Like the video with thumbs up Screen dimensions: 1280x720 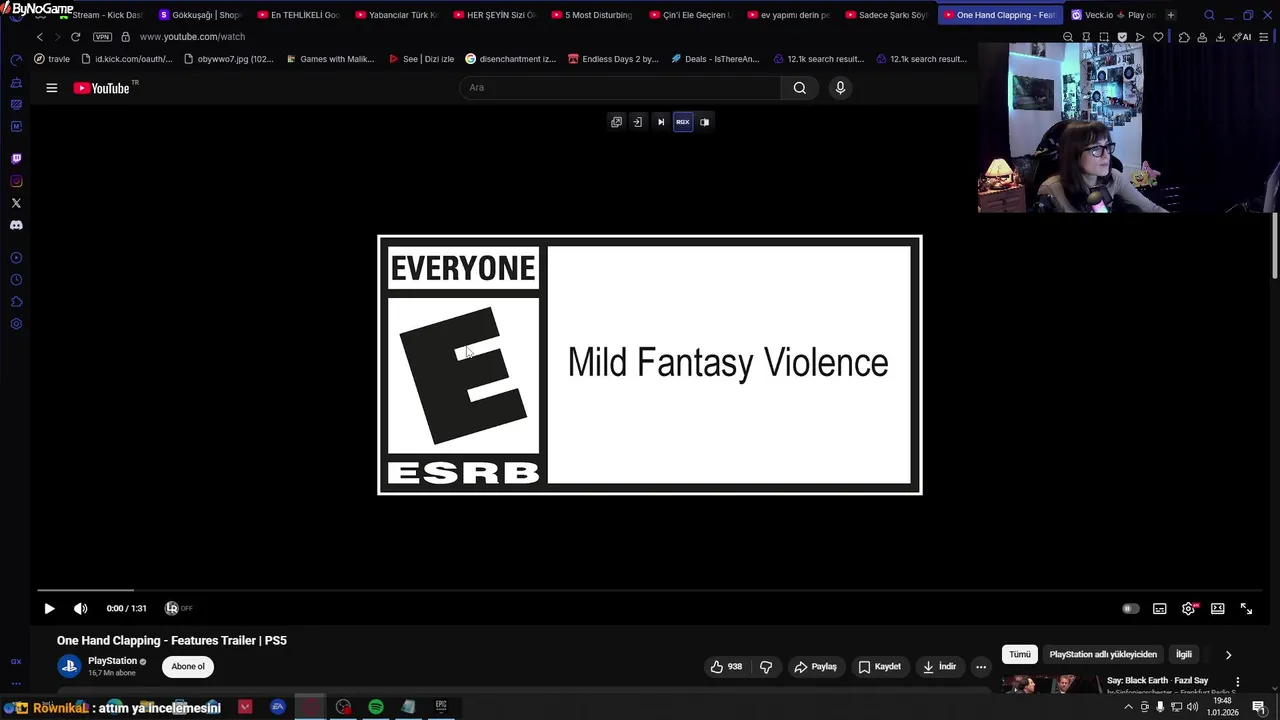click(x=727, y=666)
